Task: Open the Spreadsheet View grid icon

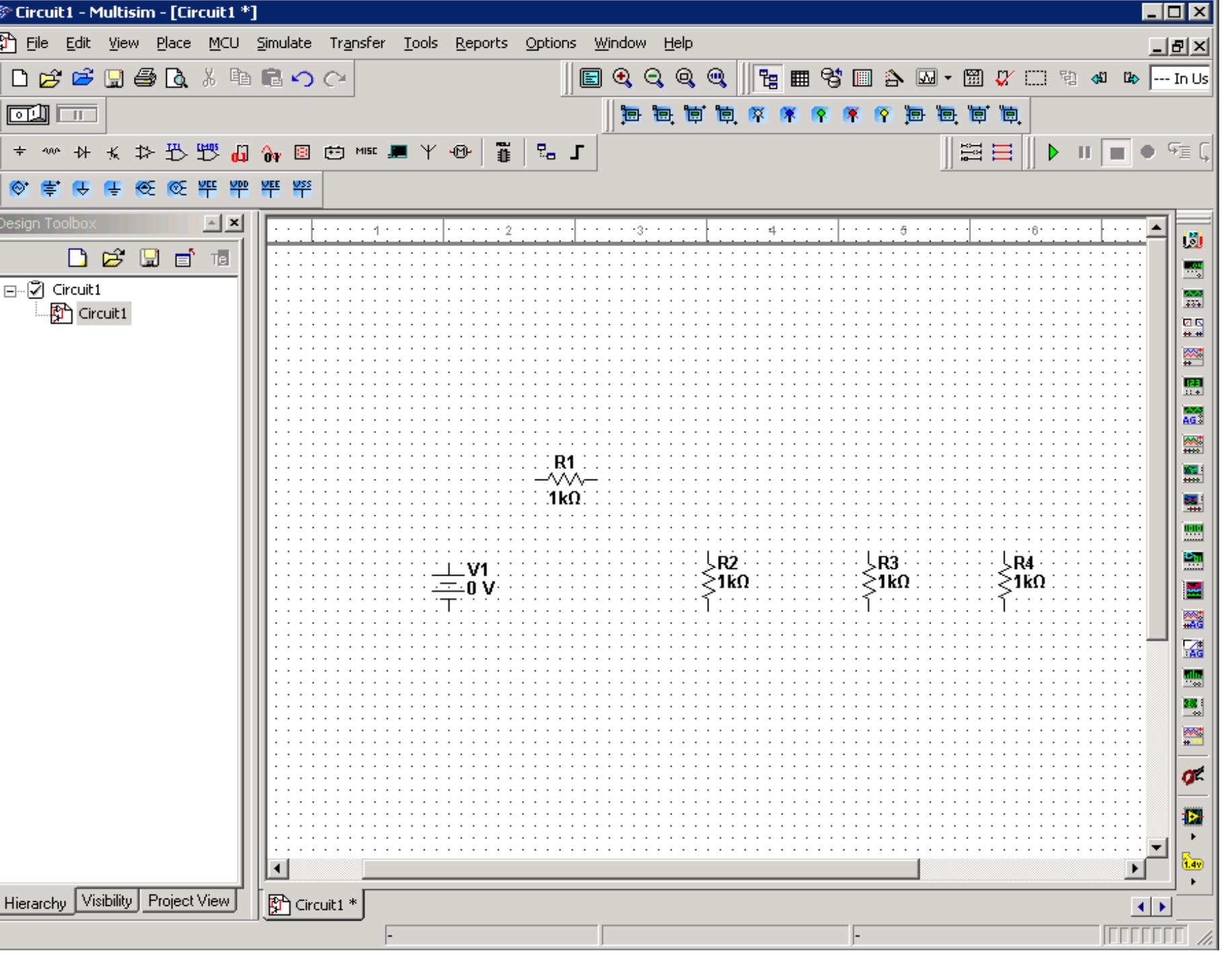Action: 800,79
